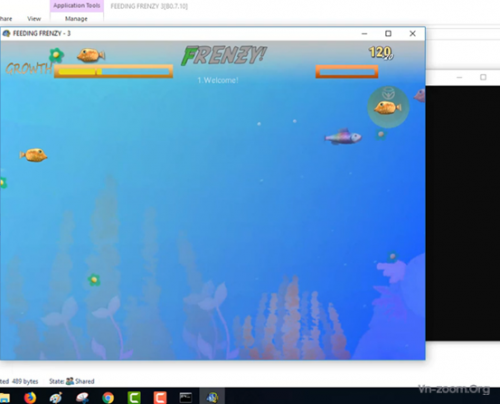This screenshot has height=404, width=500.
Task: Open the orange Camtasia recorder taskbar icon
Action: tap(160, 398)
